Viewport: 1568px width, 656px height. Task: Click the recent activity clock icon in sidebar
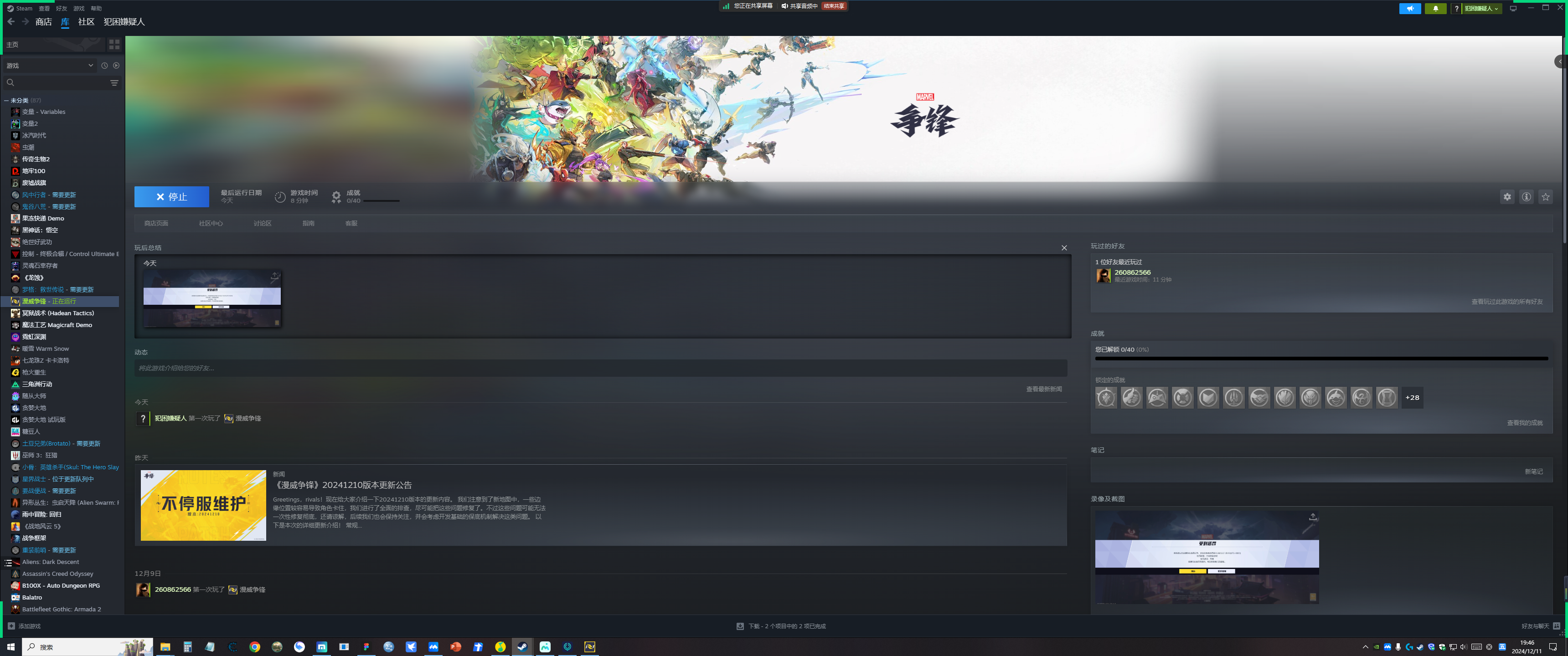coord(104,66)
